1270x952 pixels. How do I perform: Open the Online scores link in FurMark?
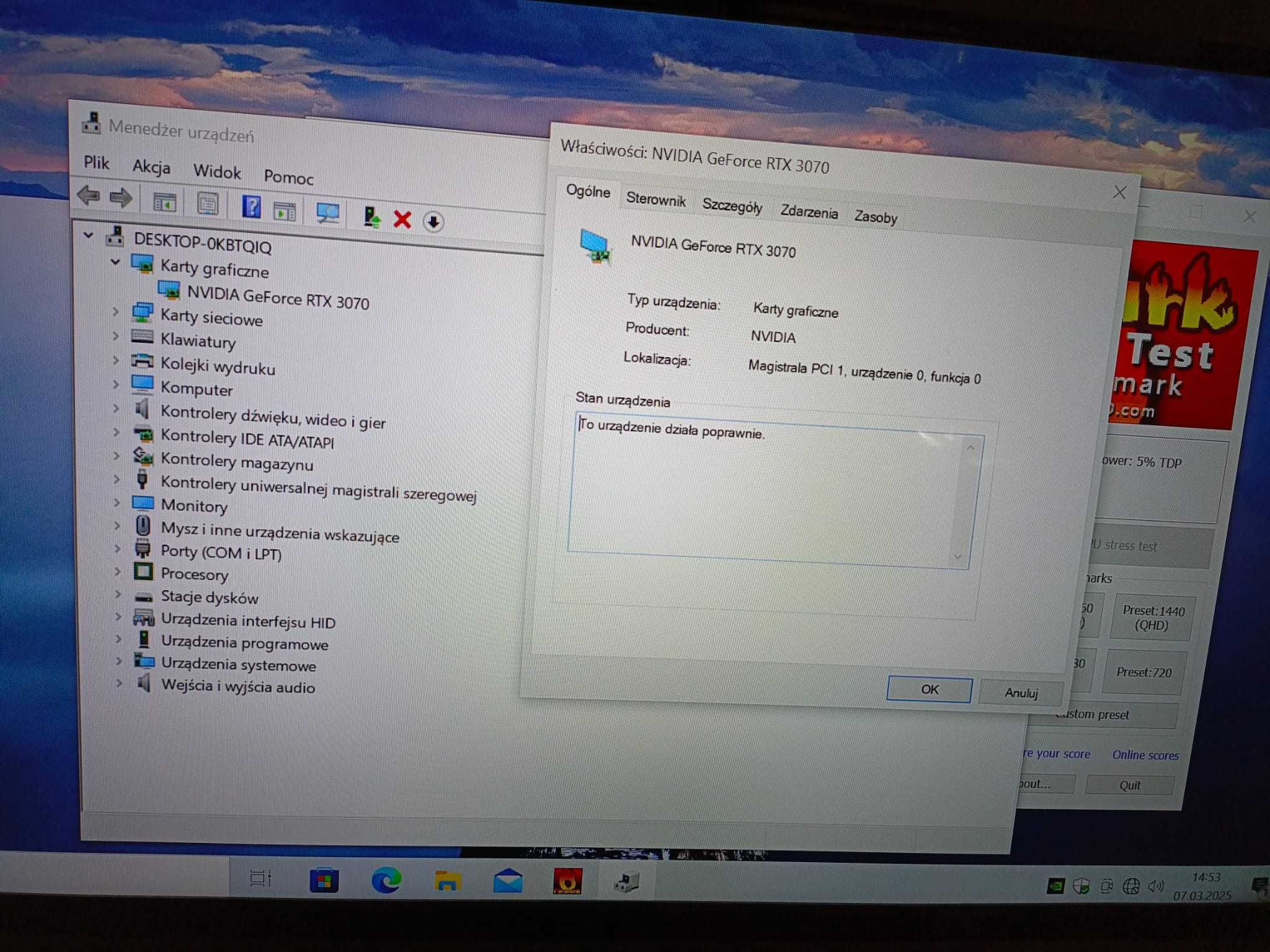[x=1145, y=755]
